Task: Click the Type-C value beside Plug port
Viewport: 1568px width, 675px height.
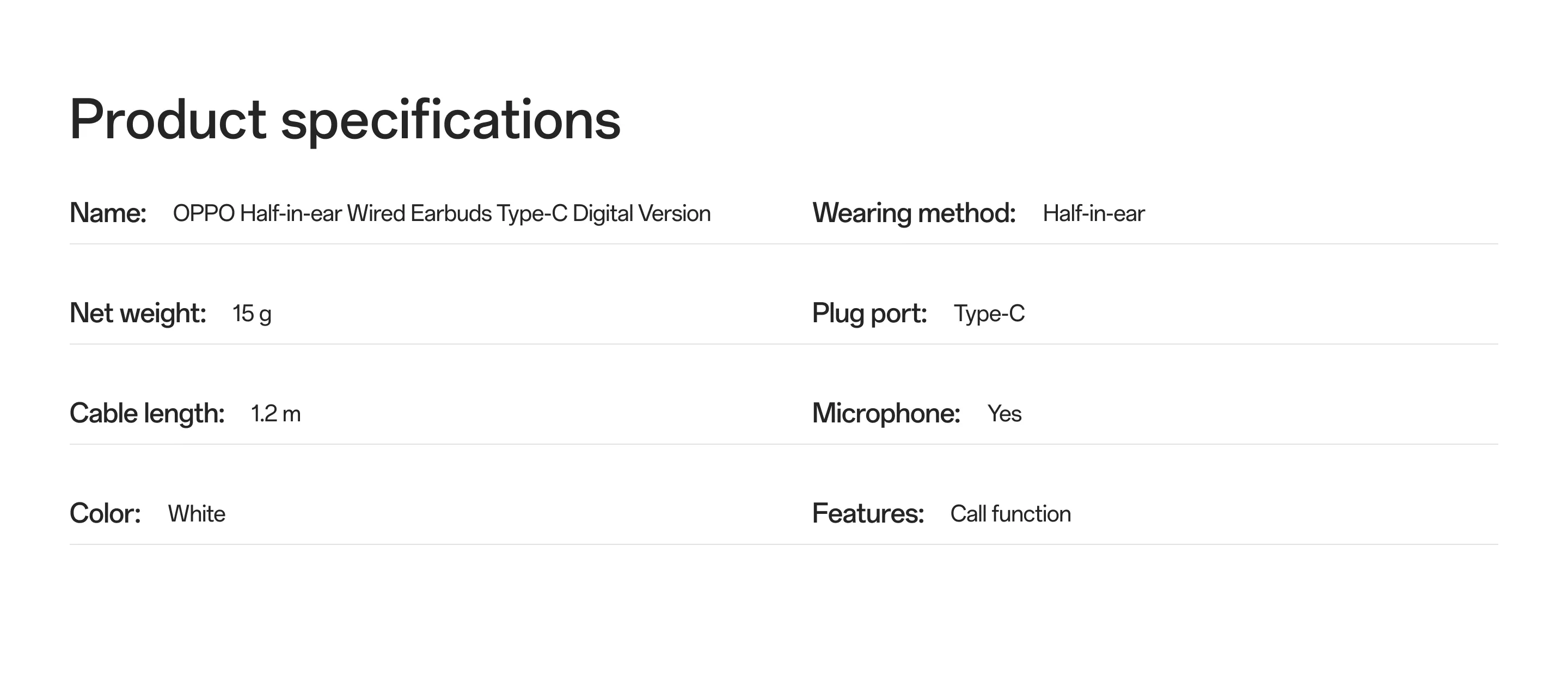Action: pyautogui.click(x=989, y=314)
